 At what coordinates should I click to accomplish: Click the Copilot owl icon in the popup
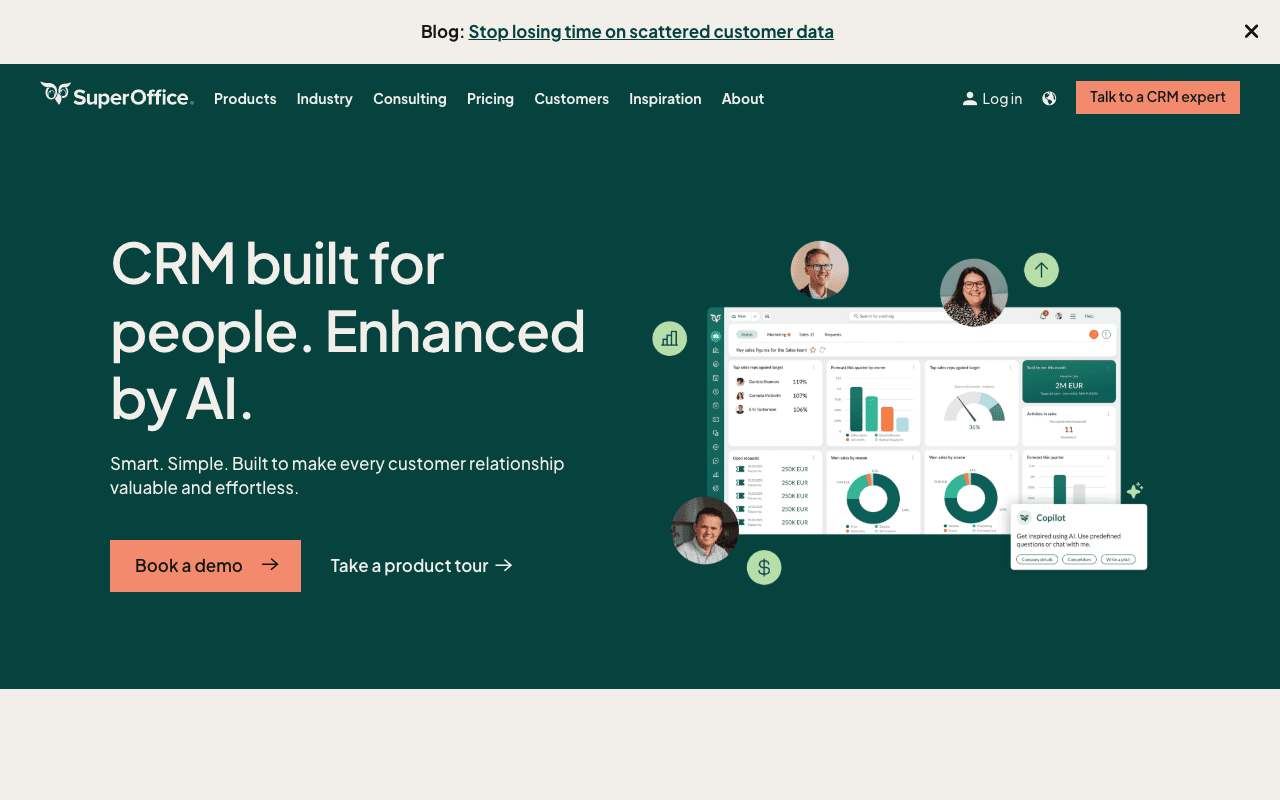(x=1024, y=517)
